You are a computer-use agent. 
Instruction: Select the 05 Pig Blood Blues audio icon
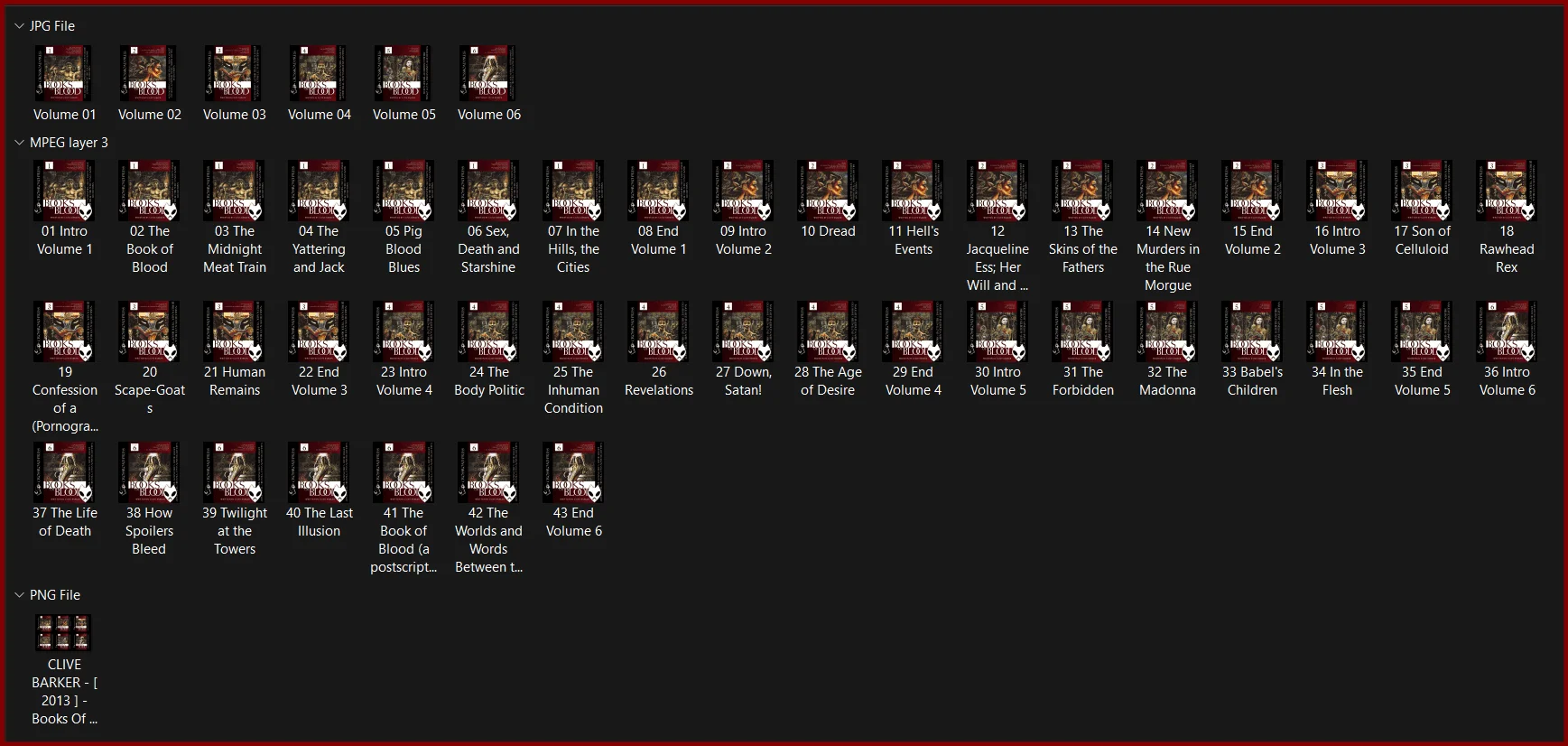pyautogui.click(x=404, y=191)
